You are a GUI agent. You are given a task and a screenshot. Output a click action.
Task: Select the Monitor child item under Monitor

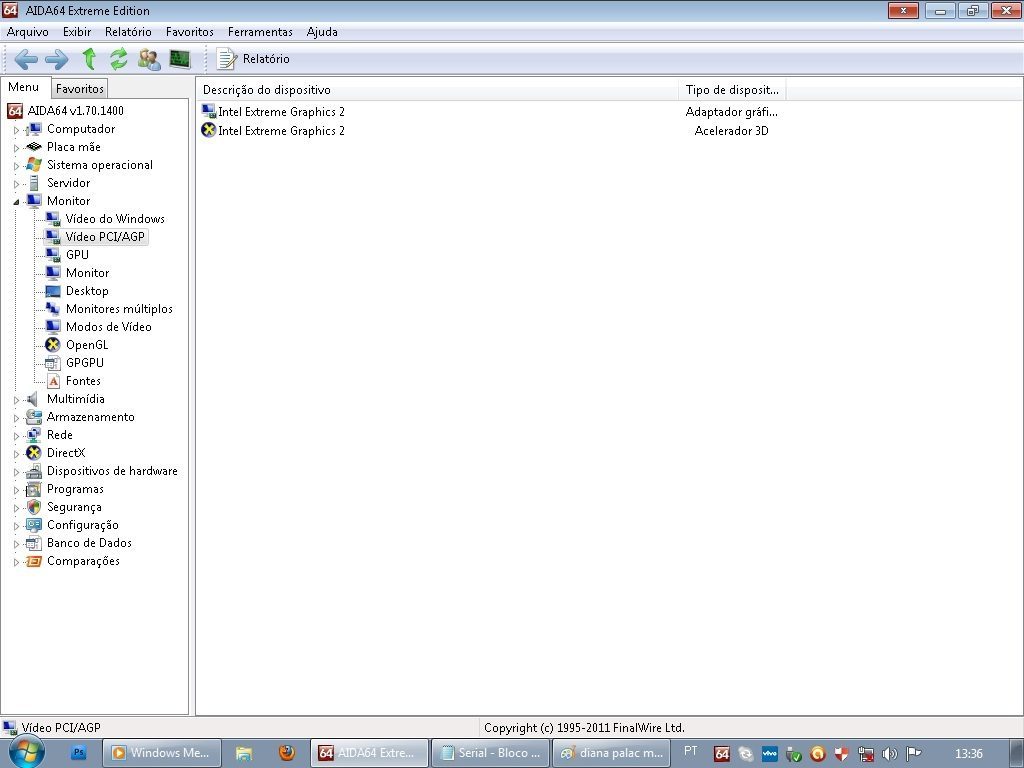(87, 273)
